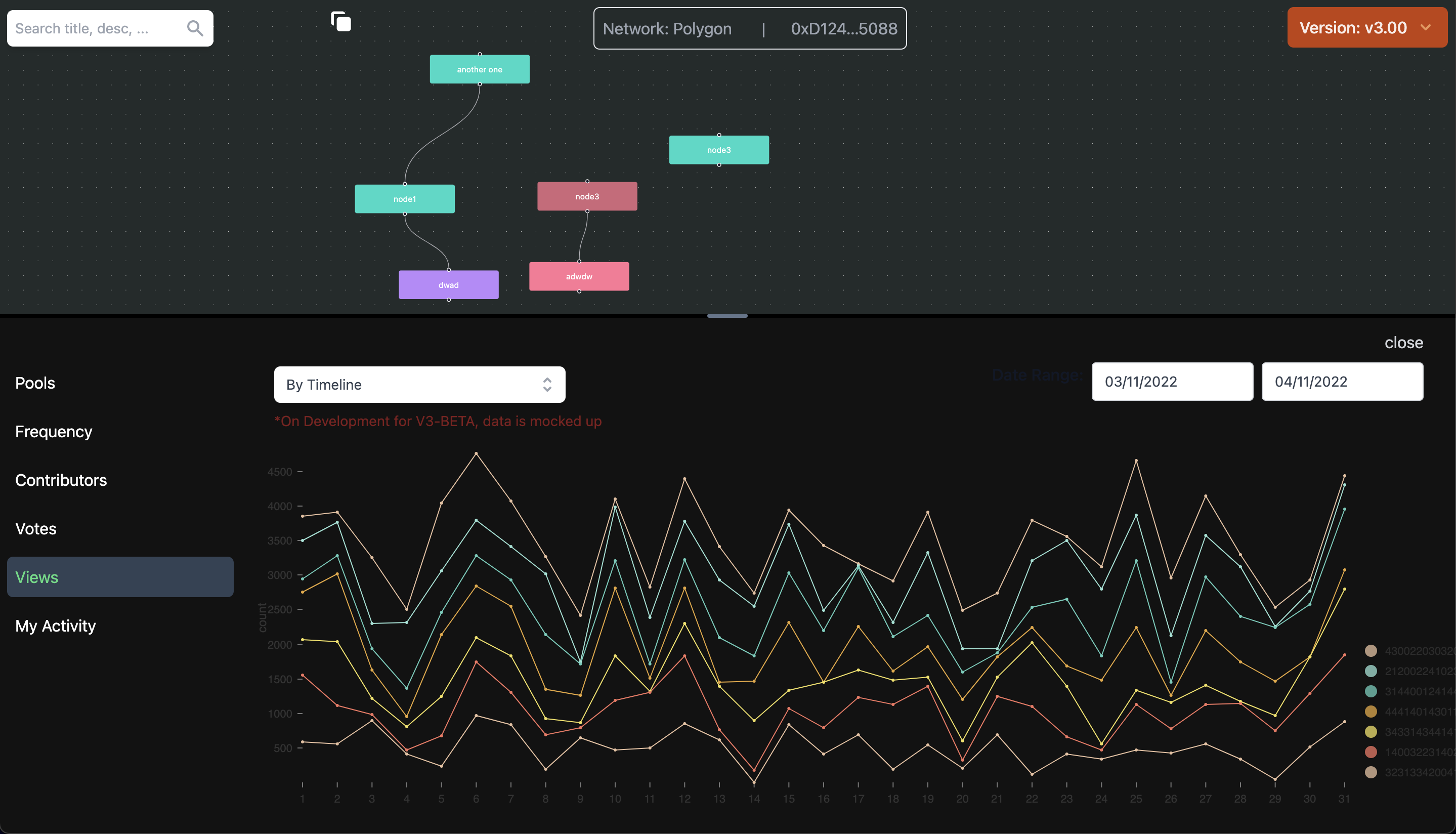Open the Pools tab
This screenshot has width=1456, height=834.
coord(35,383)
